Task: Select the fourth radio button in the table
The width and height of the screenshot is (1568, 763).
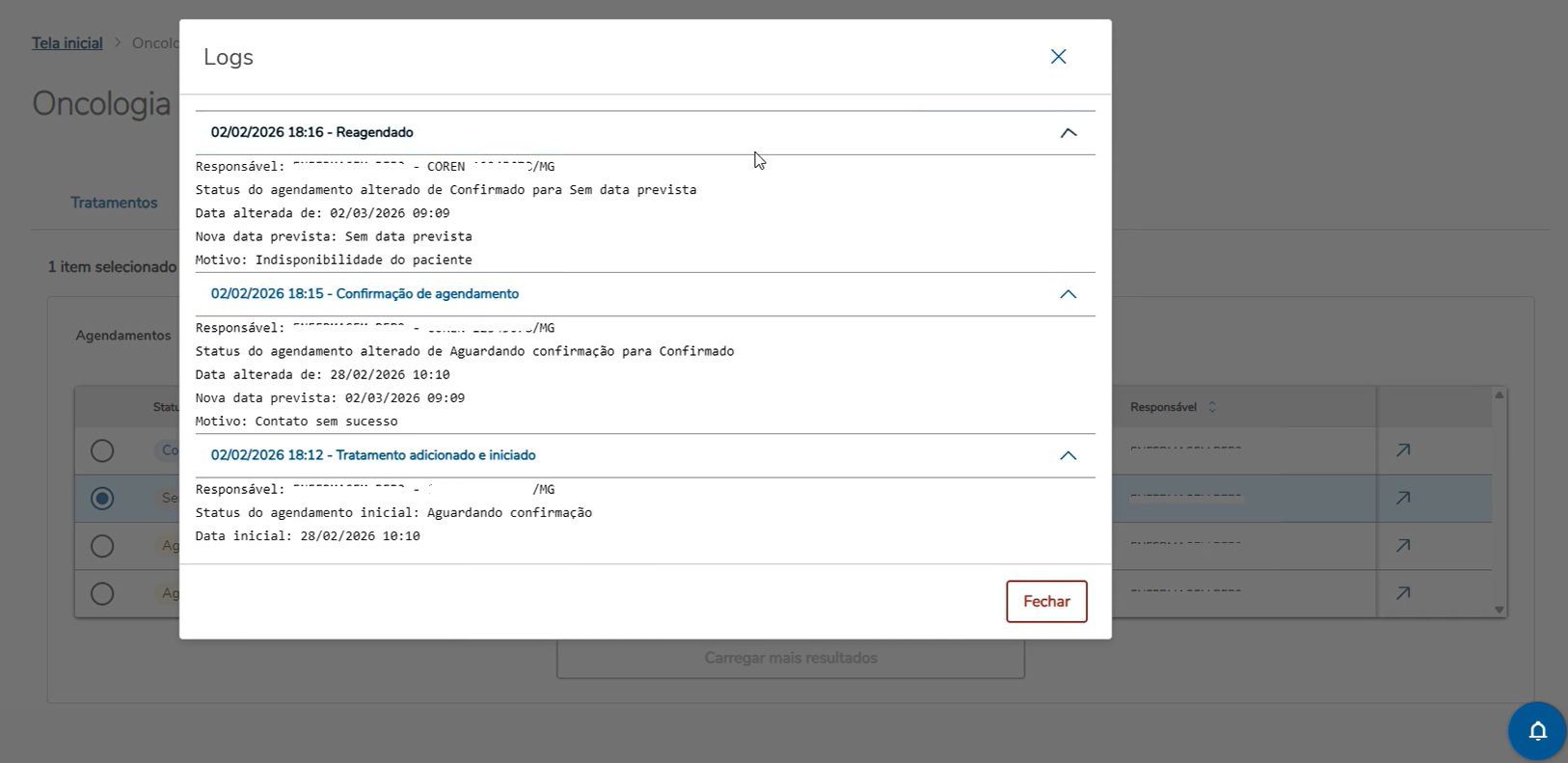Action: pyautogui.click(x=102, y=593)
